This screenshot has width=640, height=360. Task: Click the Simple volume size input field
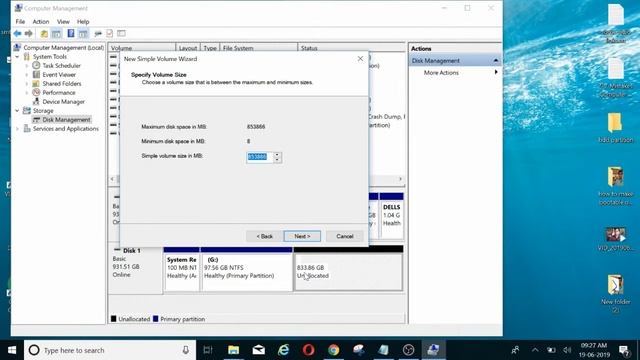click(x=260, y=157)
